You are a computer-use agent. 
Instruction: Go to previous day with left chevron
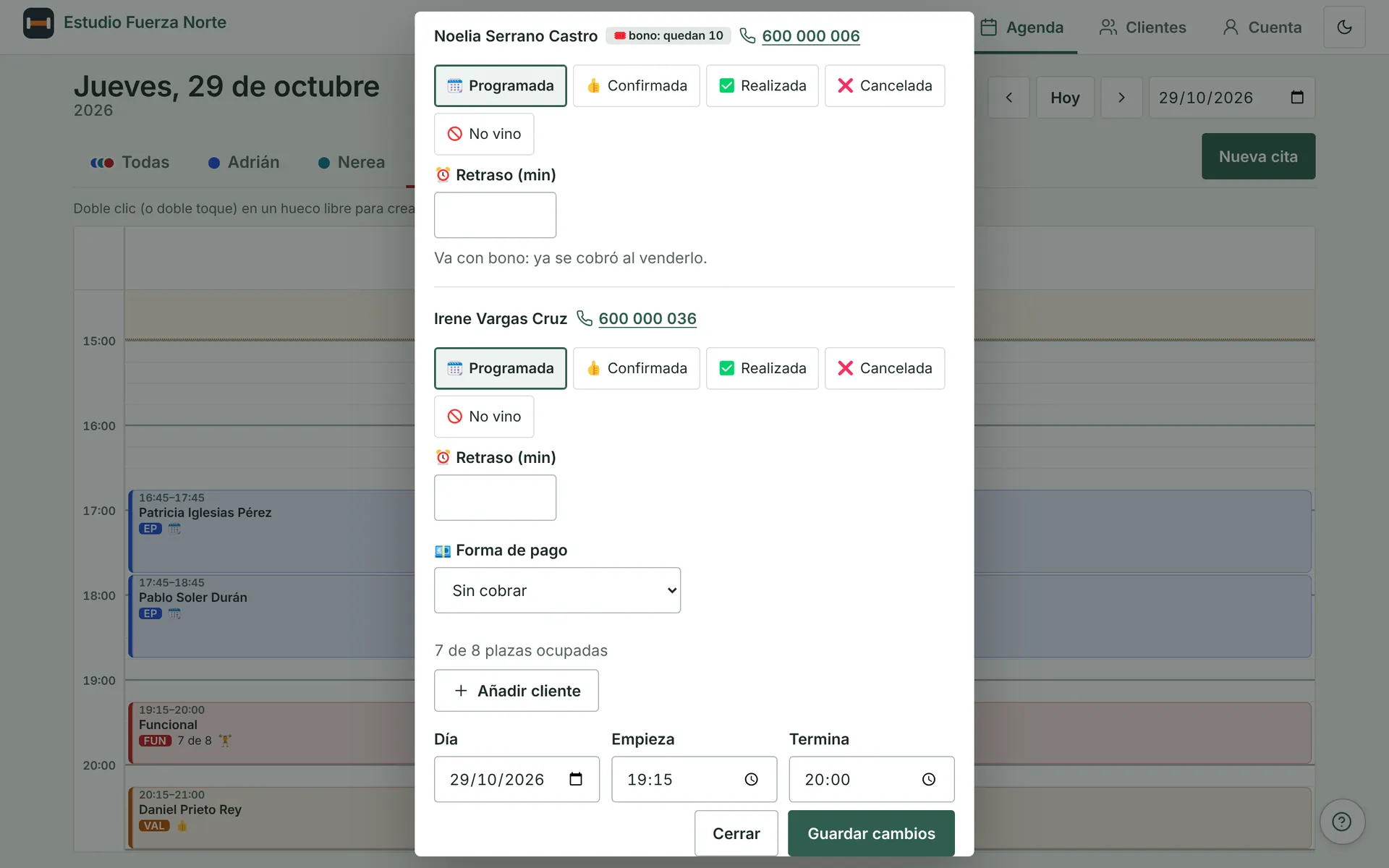tap(1008, 98)
